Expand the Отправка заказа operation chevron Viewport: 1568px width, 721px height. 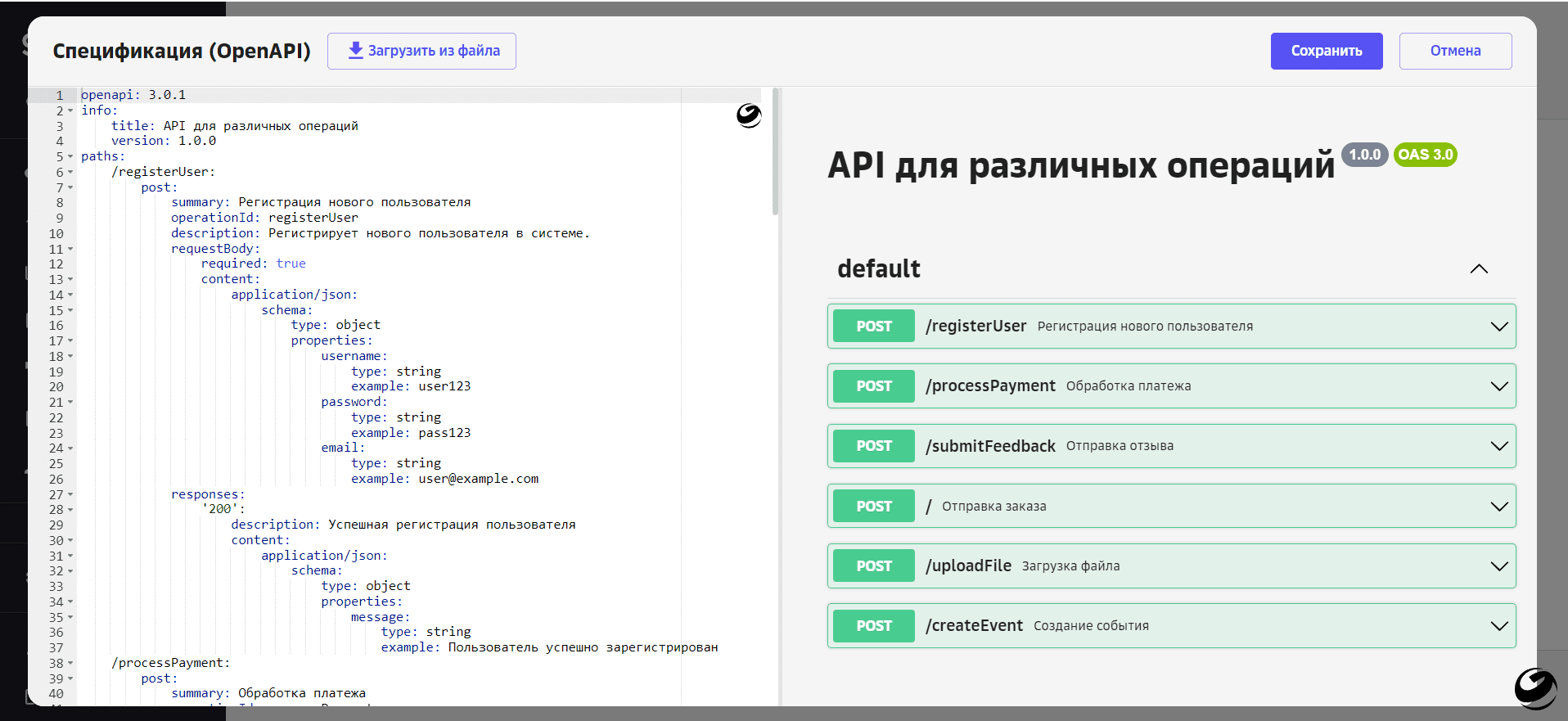1499,507
